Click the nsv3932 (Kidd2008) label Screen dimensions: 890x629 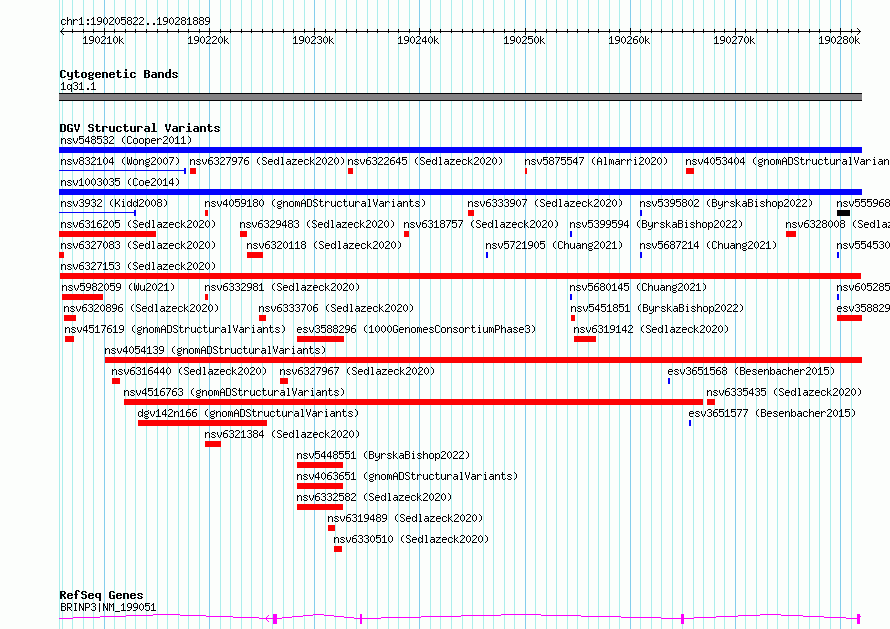point(114,203)
